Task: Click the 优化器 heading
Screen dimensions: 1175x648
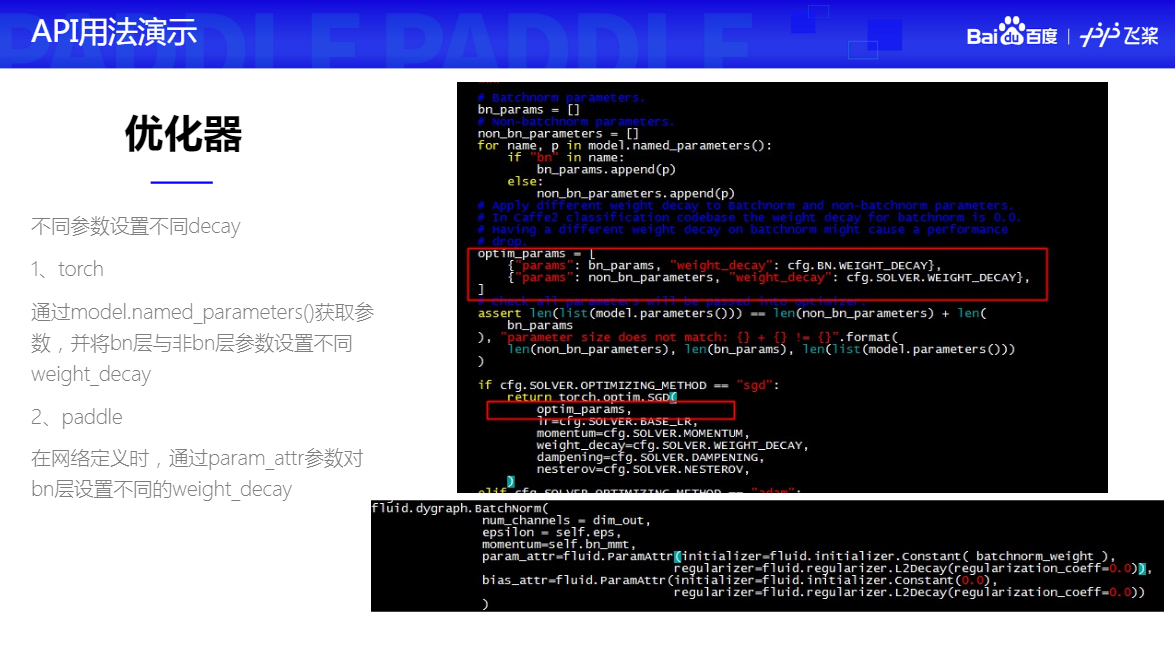Action: (x=182, y=134)
